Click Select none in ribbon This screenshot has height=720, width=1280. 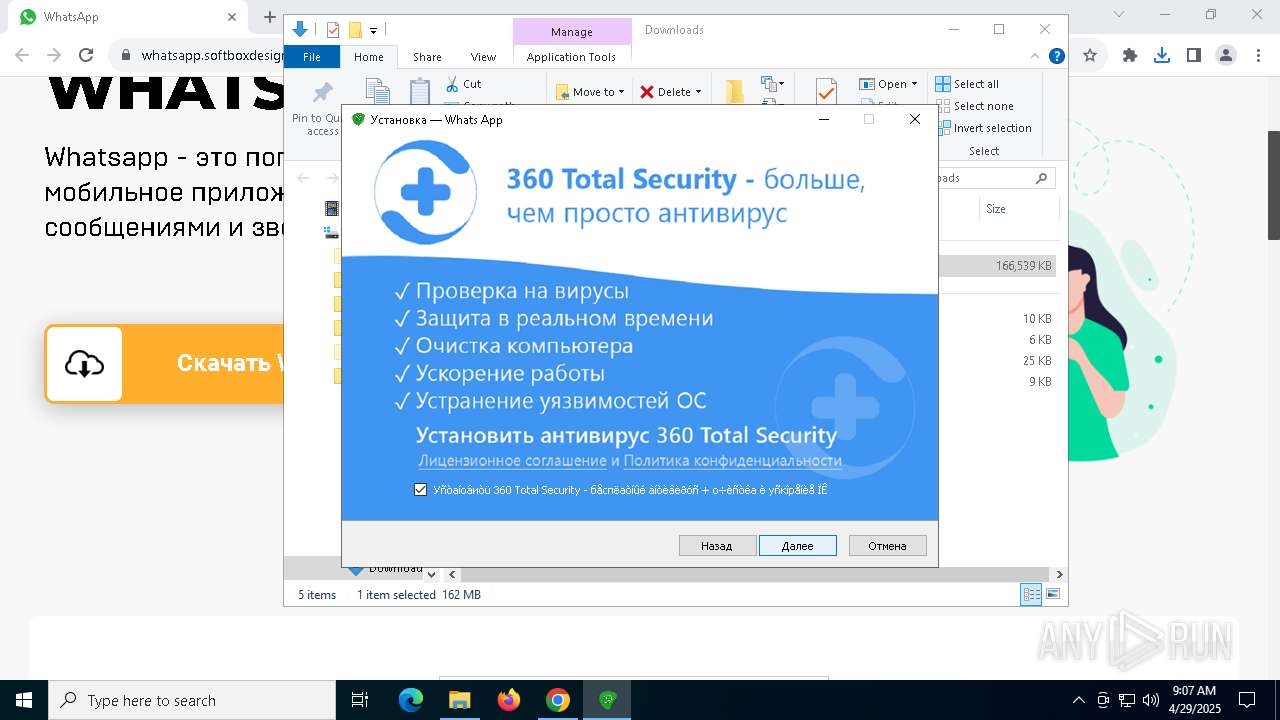(974, 106)
